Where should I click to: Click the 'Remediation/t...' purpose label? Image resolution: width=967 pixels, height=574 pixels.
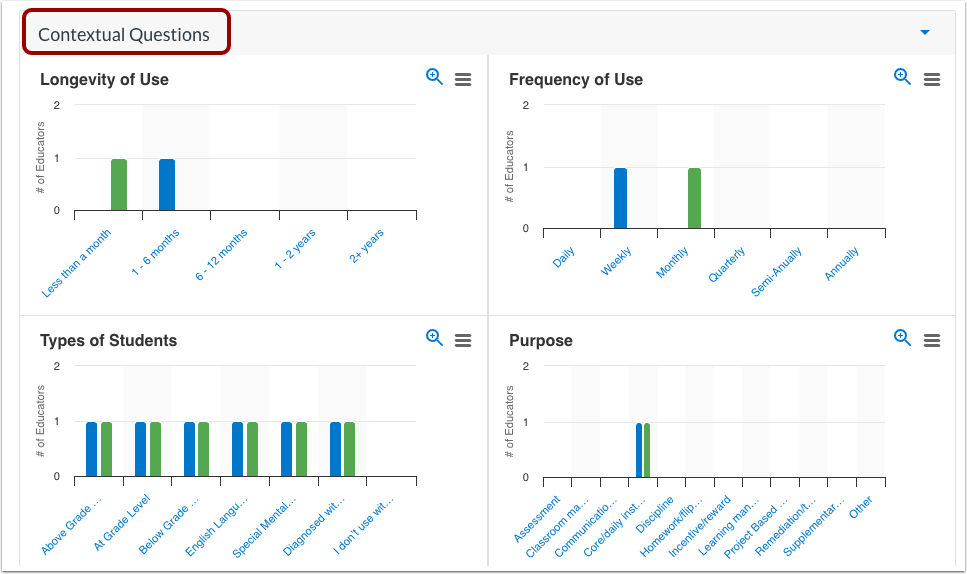(x=786, y=527)
